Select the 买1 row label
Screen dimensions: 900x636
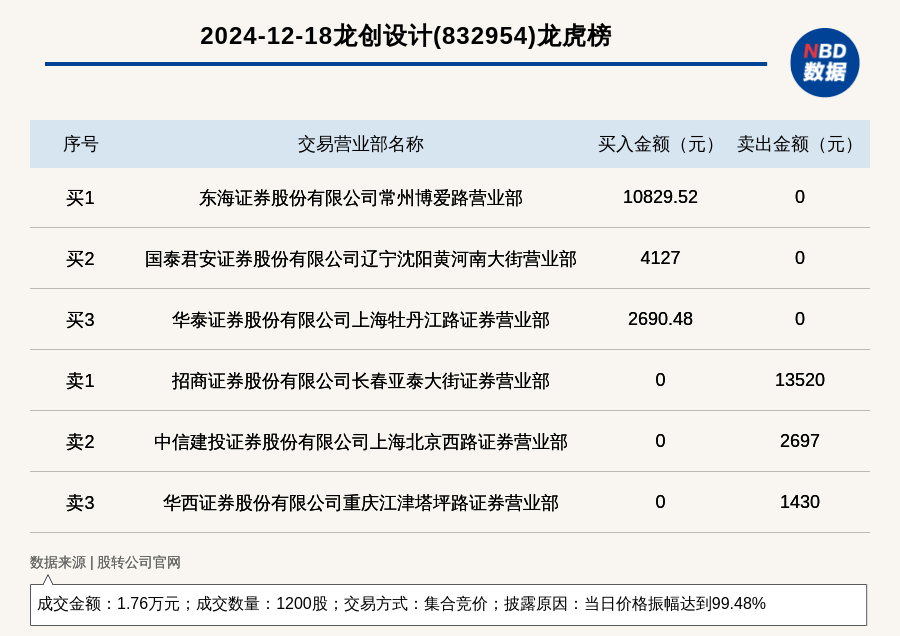point(80,198)
